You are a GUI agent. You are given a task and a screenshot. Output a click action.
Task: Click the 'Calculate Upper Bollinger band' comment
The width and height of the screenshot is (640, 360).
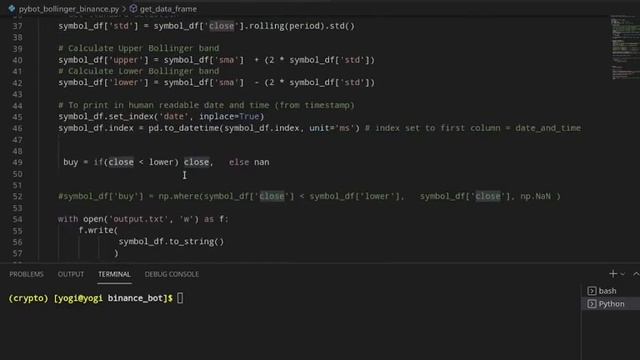pyautogui.click(x=139, y=48)
